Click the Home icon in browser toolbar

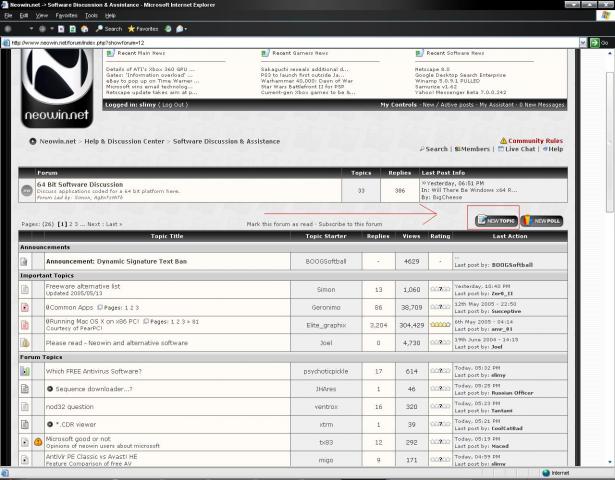(84, 29)
